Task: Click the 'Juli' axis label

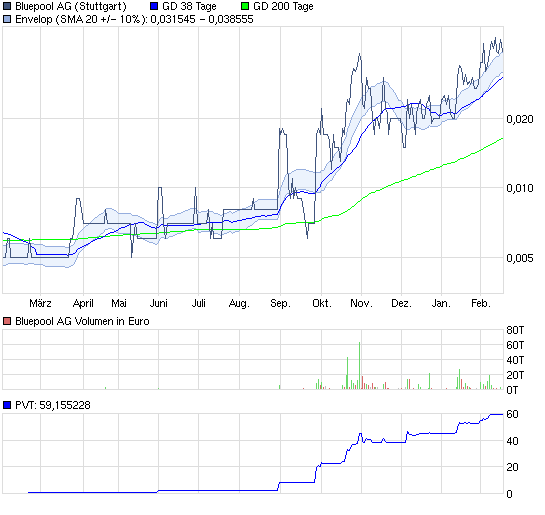Action: (x=198, y=303)
